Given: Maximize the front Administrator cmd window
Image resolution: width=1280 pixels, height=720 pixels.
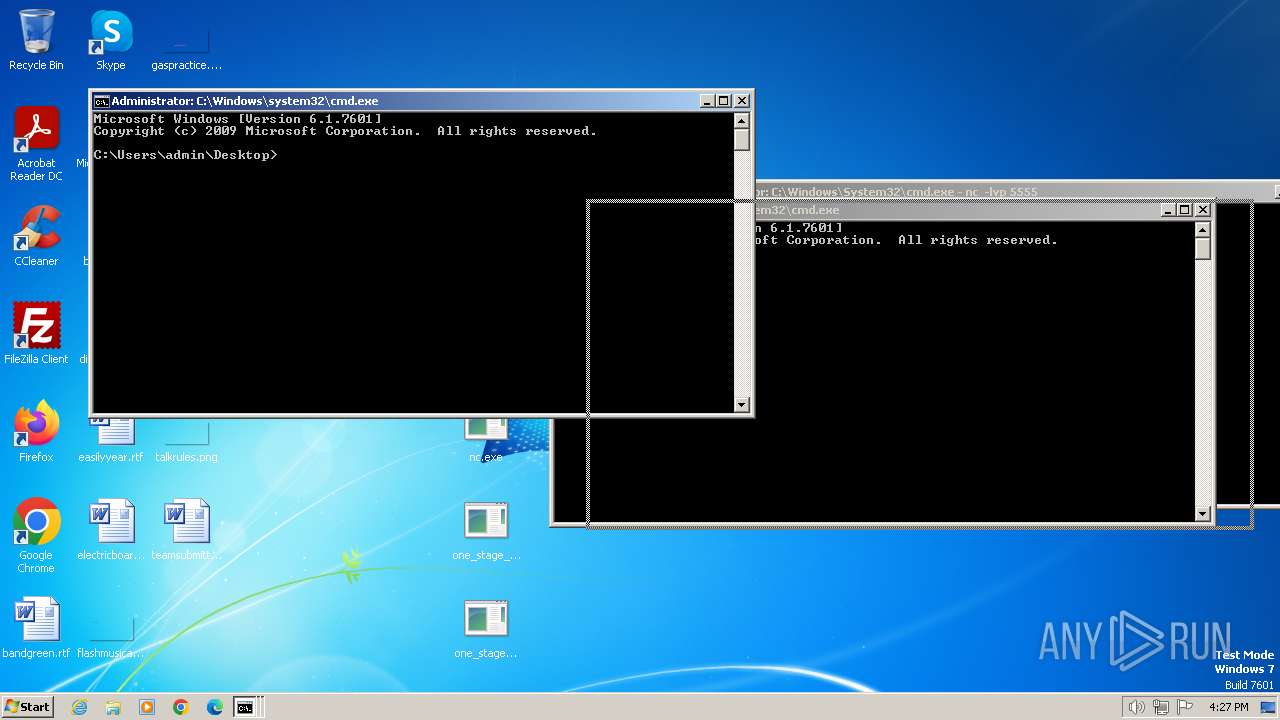Looking at the screenshot, I should coord(724,101).
